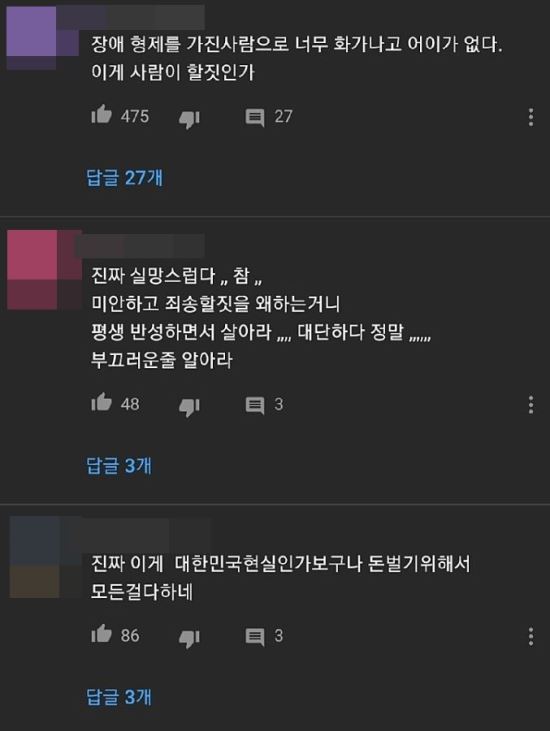Open more options for third comment

(x=530, y=636)
